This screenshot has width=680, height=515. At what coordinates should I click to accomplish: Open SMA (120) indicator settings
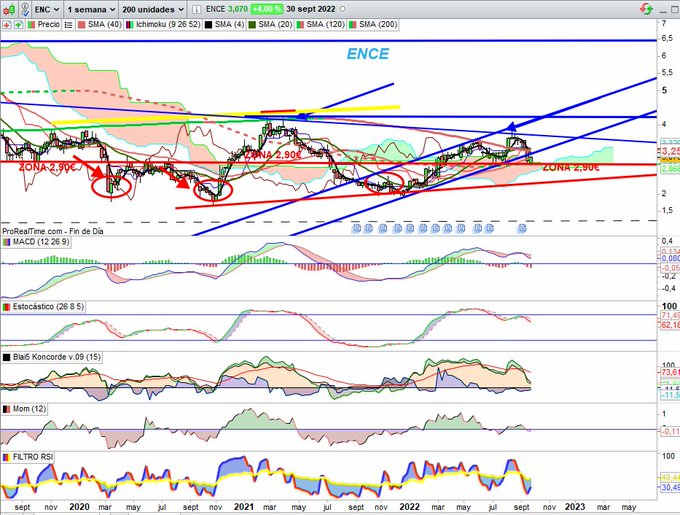[x=320, y=25]
